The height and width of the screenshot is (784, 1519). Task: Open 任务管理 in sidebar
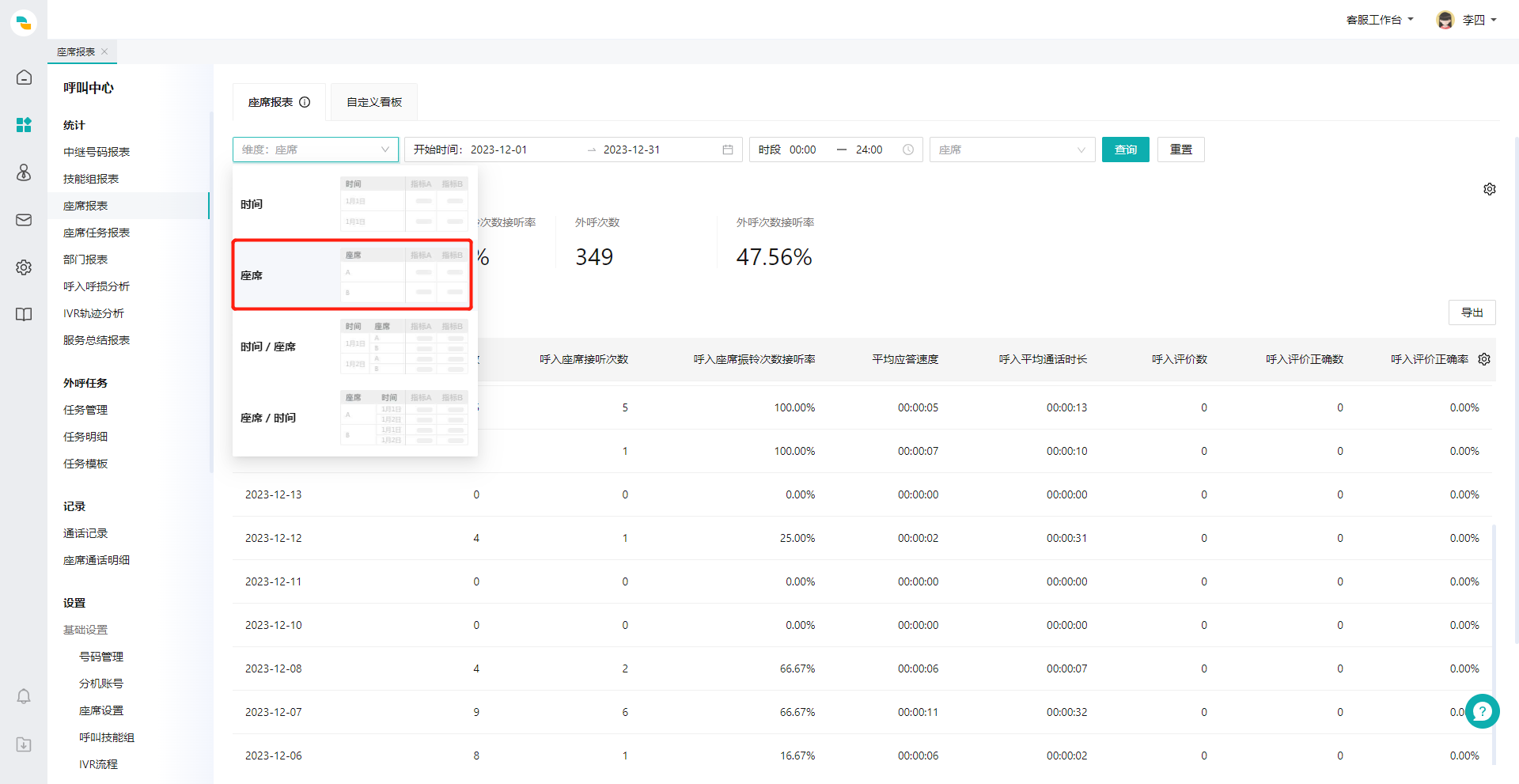[85, 410]
